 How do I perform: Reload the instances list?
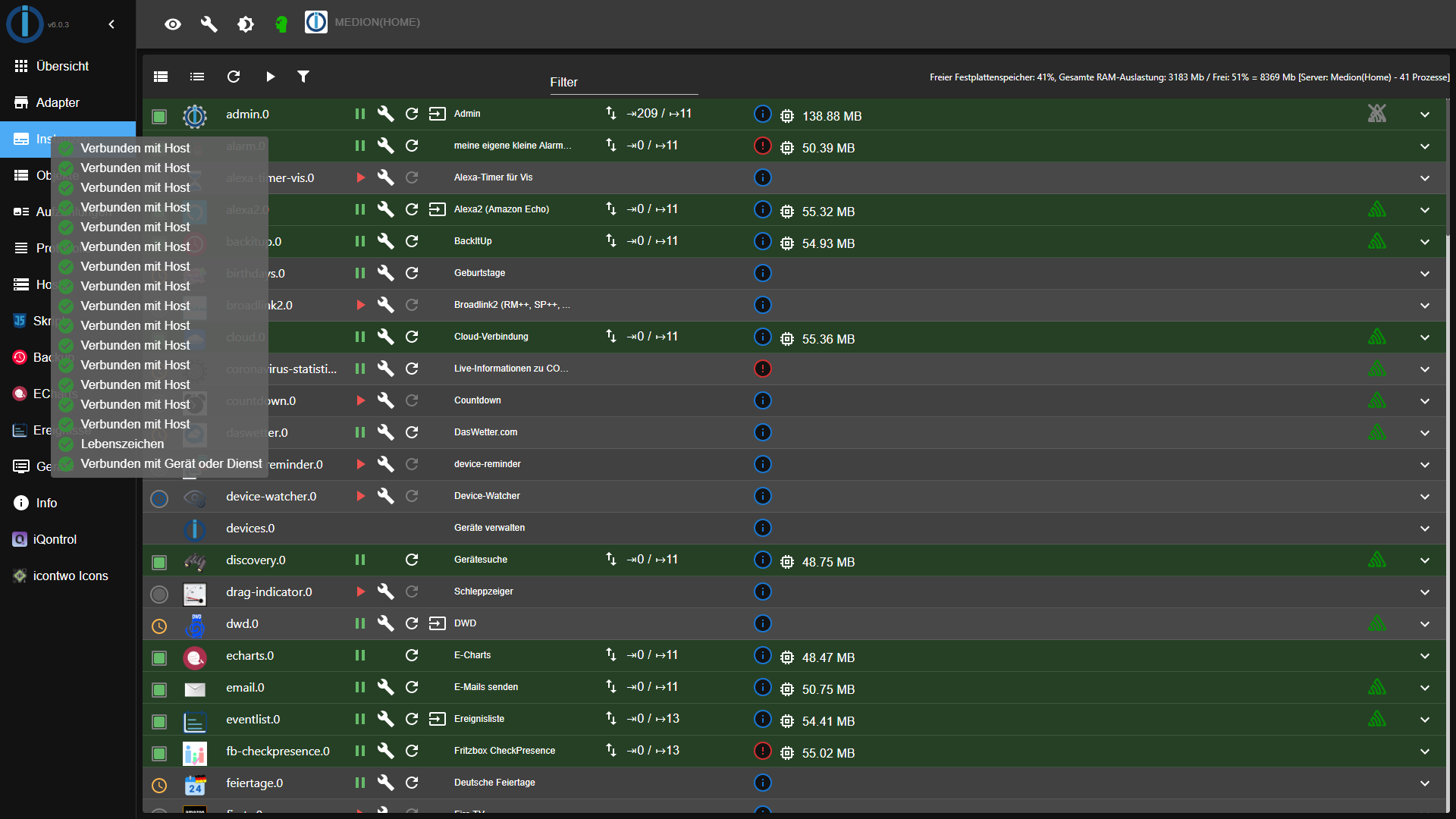coord(234,77)
